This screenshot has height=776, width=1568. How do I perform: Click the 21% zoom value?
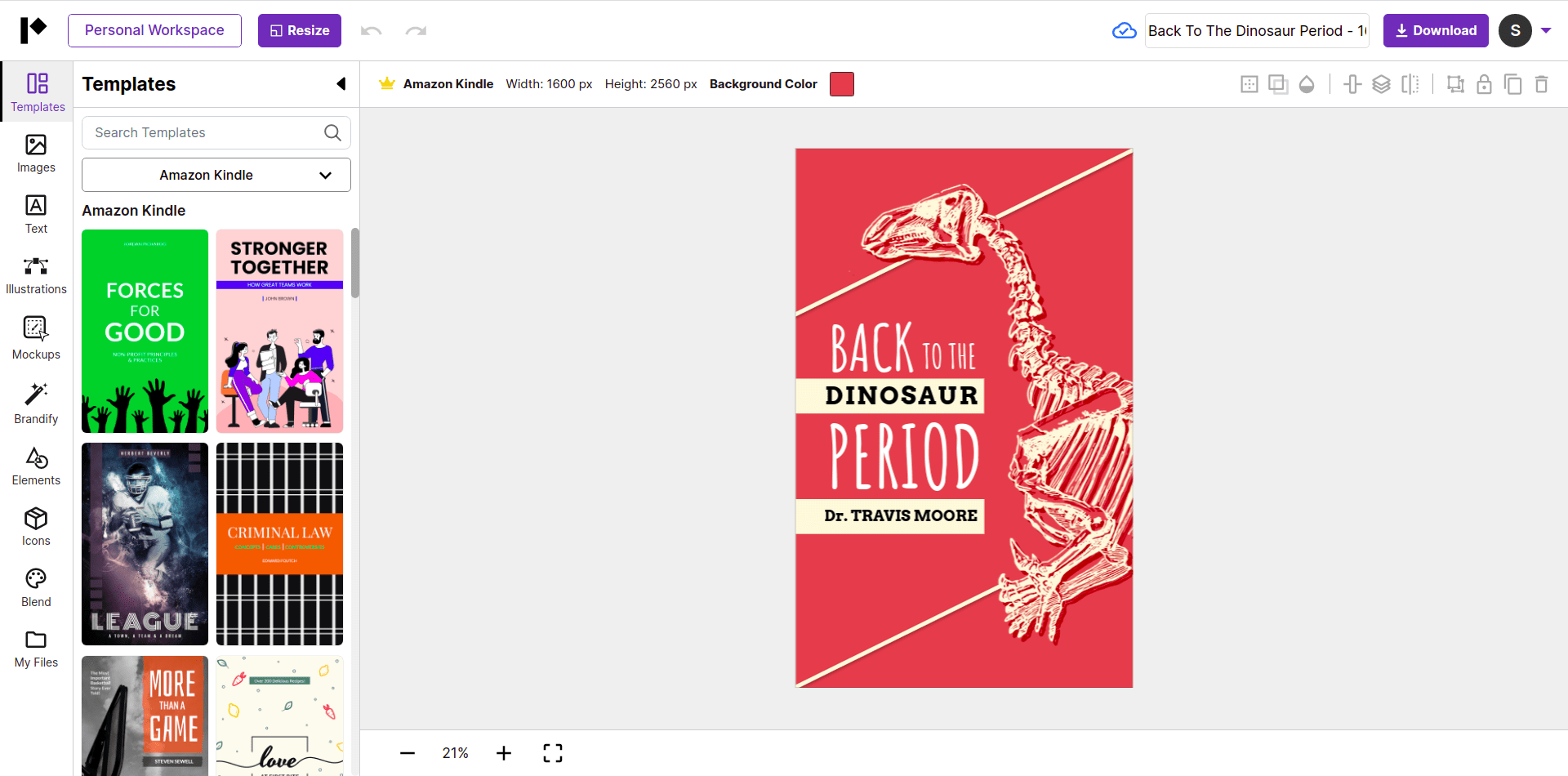pos(455,753)
